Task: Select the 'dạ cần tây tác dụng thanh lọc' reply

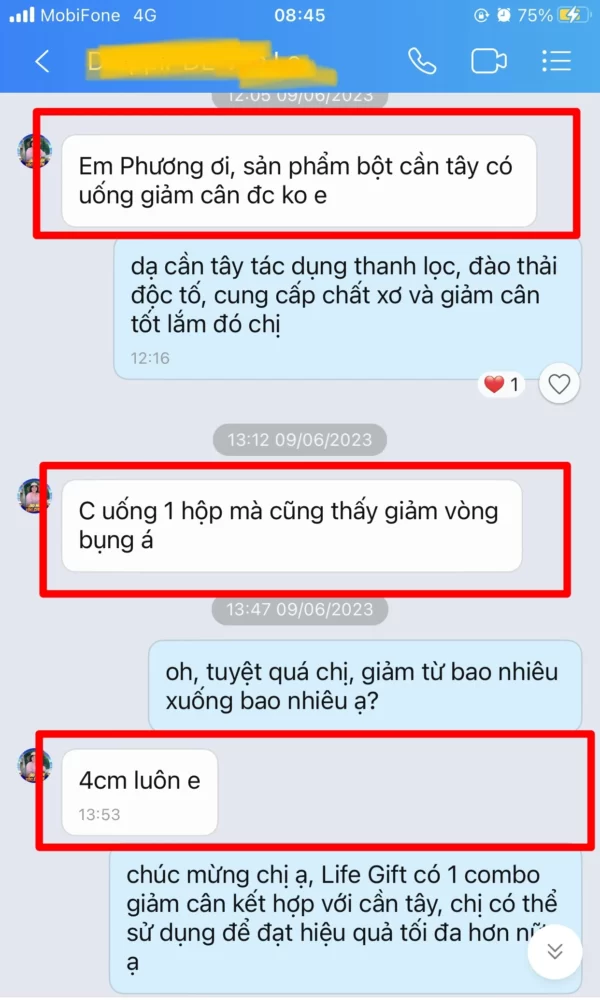Action: tap(347, 309)
